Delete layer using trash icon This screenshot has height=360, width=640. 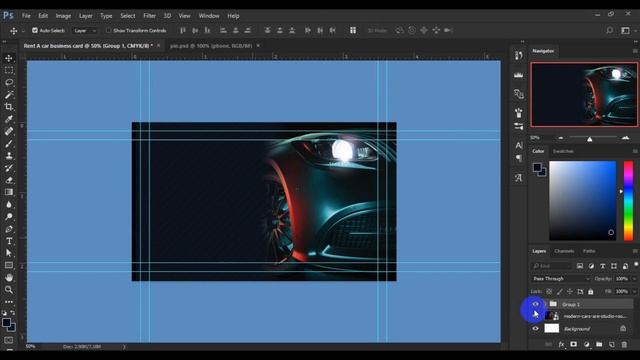[x=624, y=344]
